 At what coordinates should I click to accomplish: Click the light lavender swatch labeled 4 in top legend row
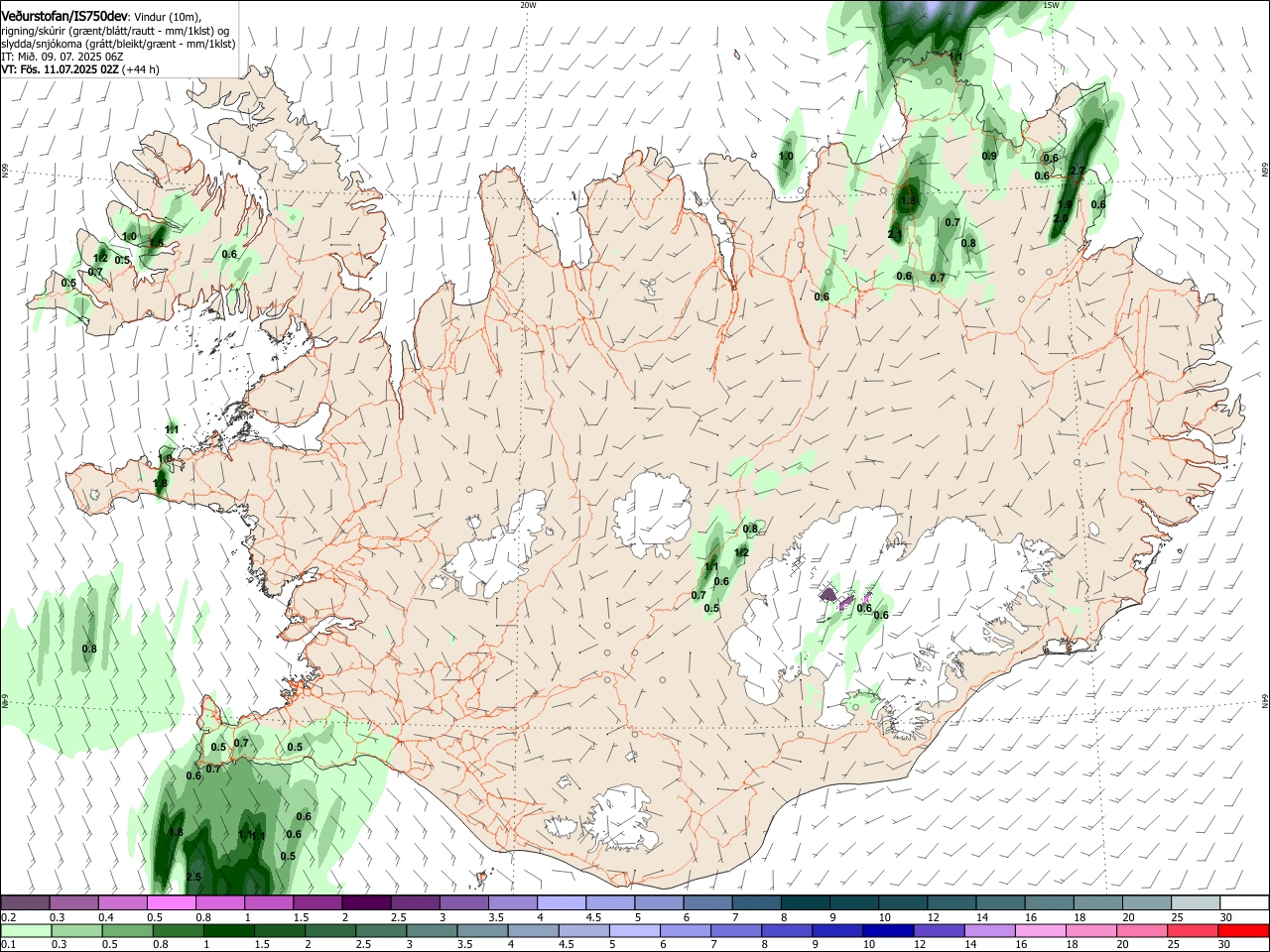point(562,902)
